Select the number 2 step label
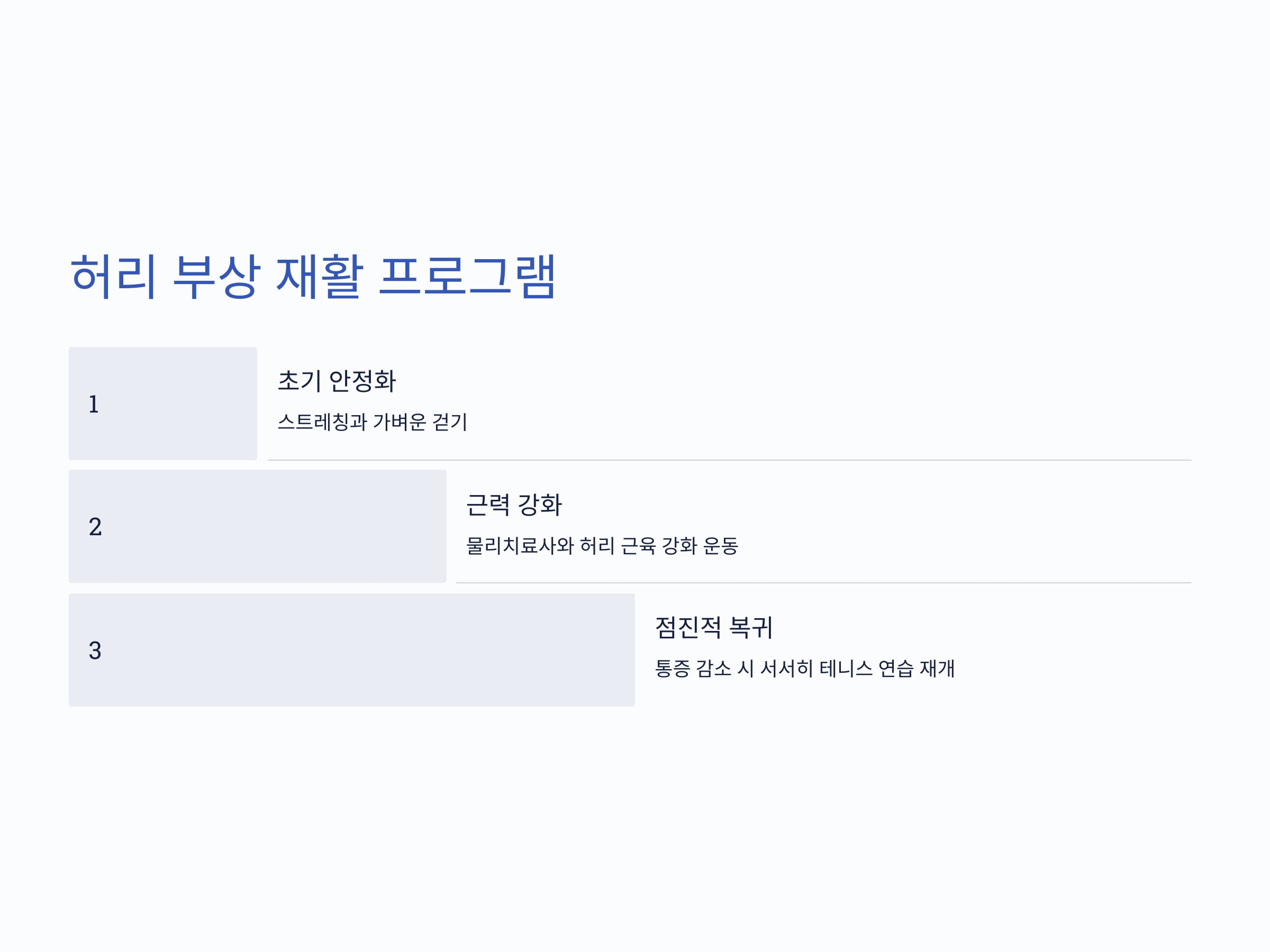The height and width of the screenshot is (952, 1270). (x=95, y=527)
